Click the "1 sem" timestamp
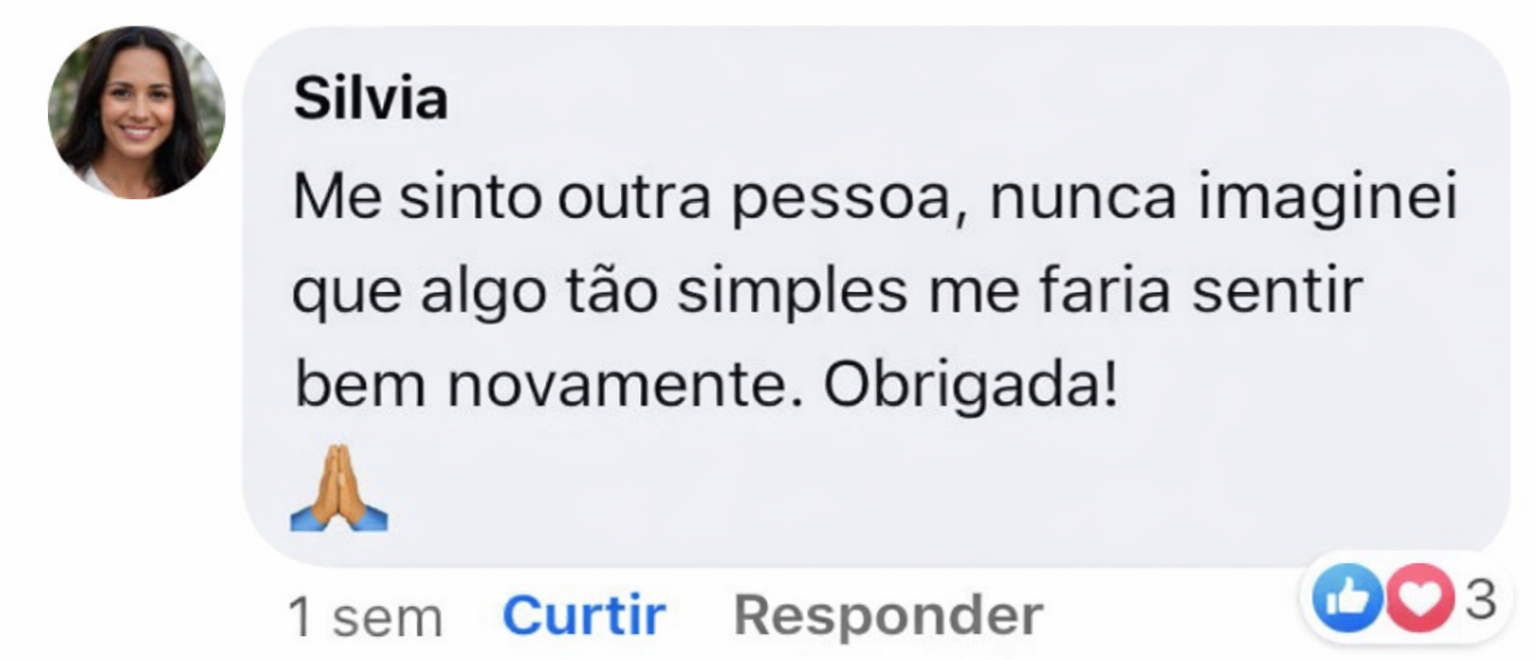Screen dimensions: 1536x660 [x=364, y=617]
